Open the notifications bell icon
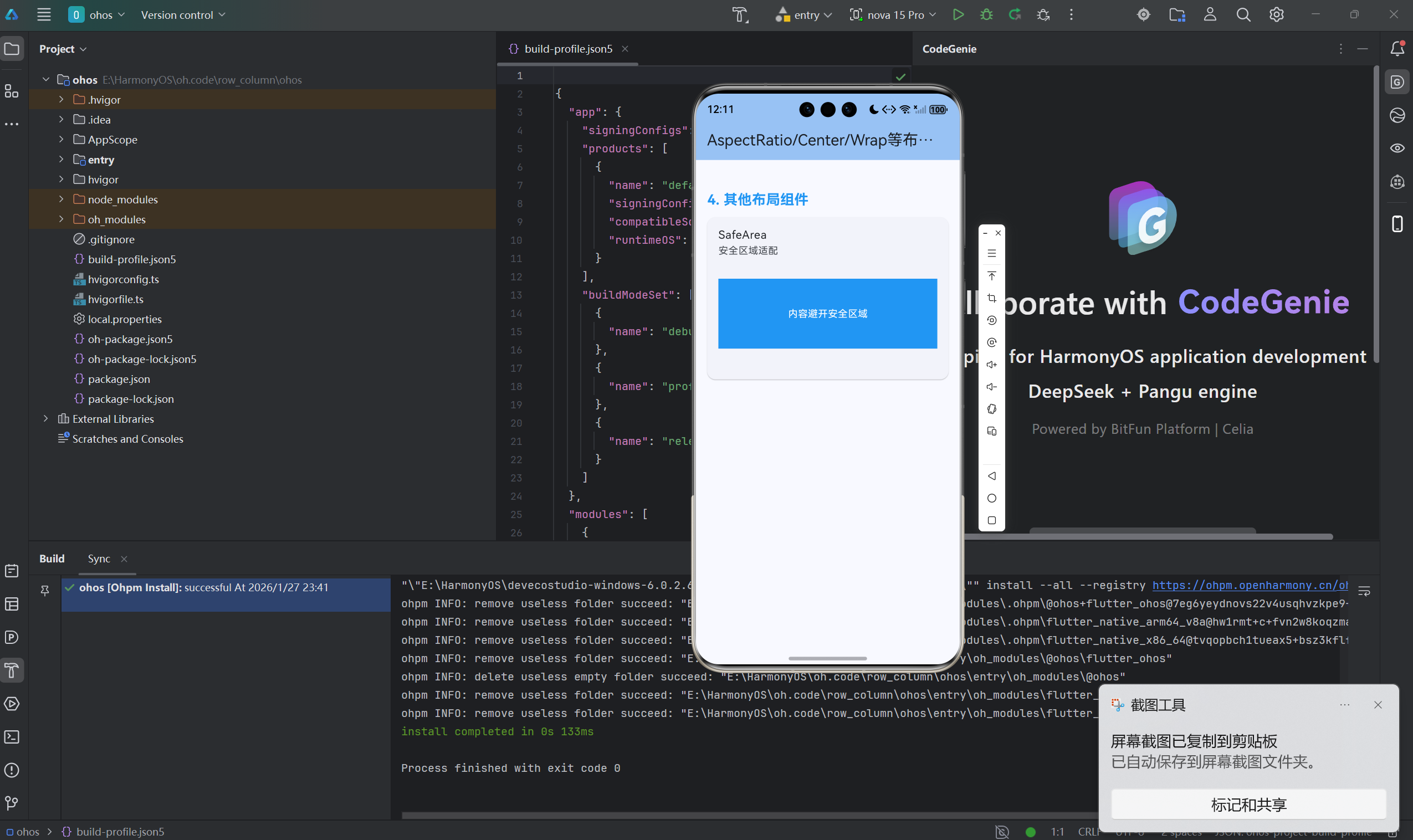The height and width of the screenshot is (840, 1413). click(x=1397, y=49)
